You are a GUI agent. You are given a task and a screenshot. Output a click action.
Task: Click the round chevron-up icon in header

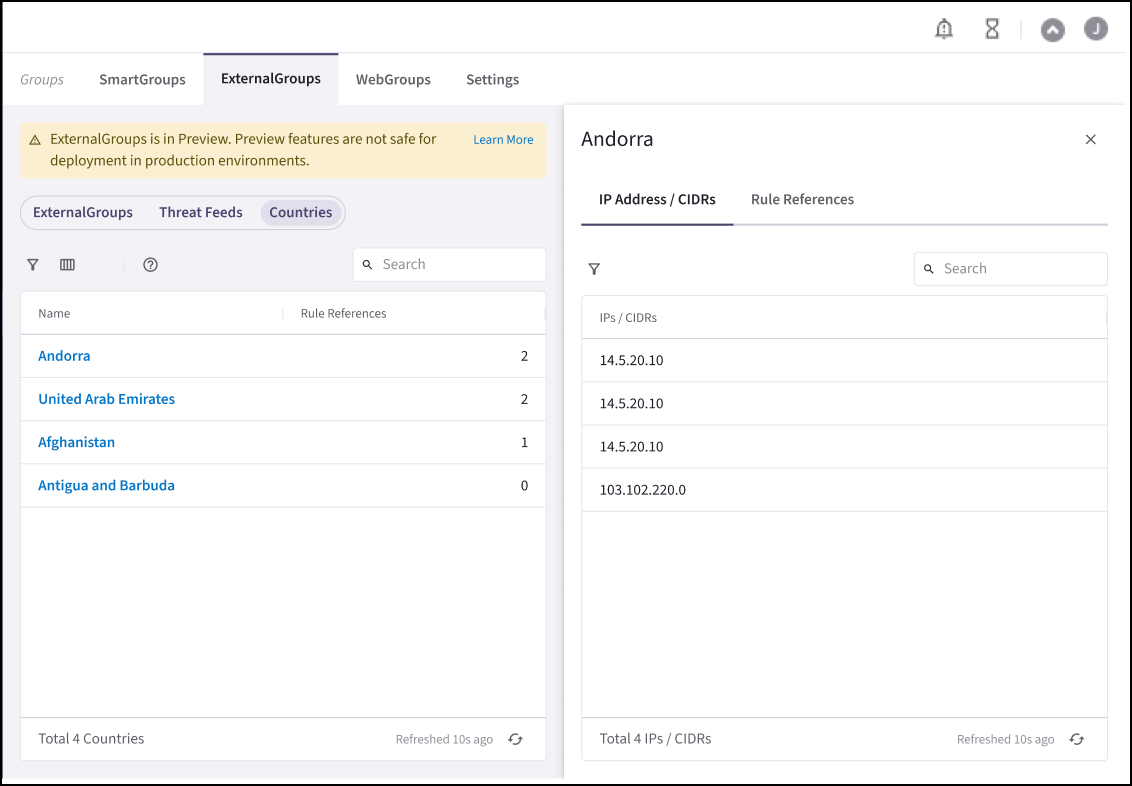tap(1052, 30)
